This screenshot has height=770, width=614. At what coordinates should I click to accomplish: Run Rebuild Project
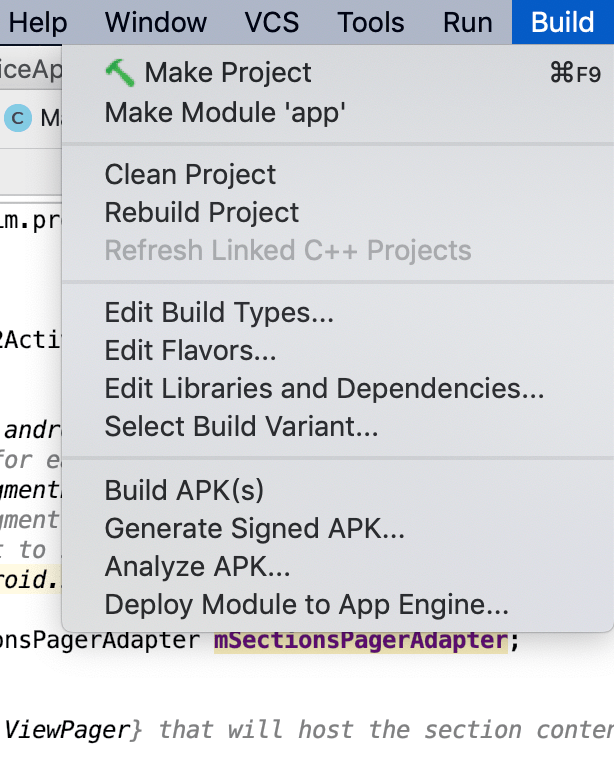coord(202,212)
